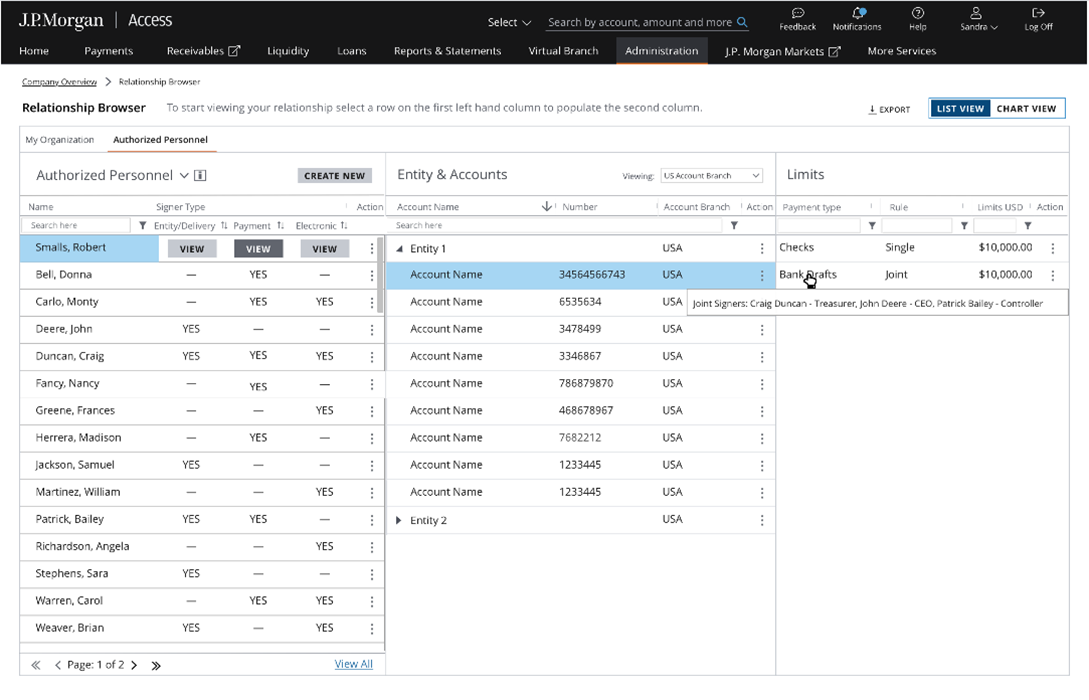Select the List View toggle
1089x700 pixels.
(960, 109)
